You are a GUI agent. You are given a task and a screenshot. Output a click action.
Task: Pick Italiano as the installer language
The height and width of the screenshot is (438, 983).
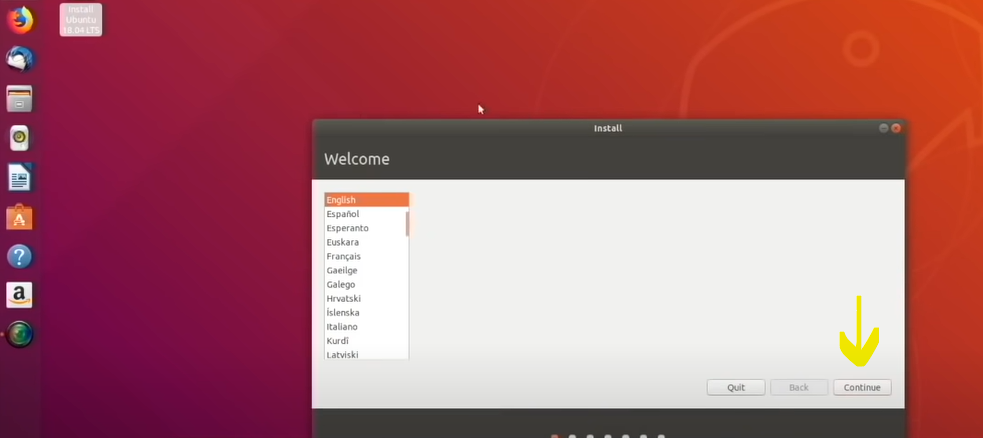pos(367,327)
